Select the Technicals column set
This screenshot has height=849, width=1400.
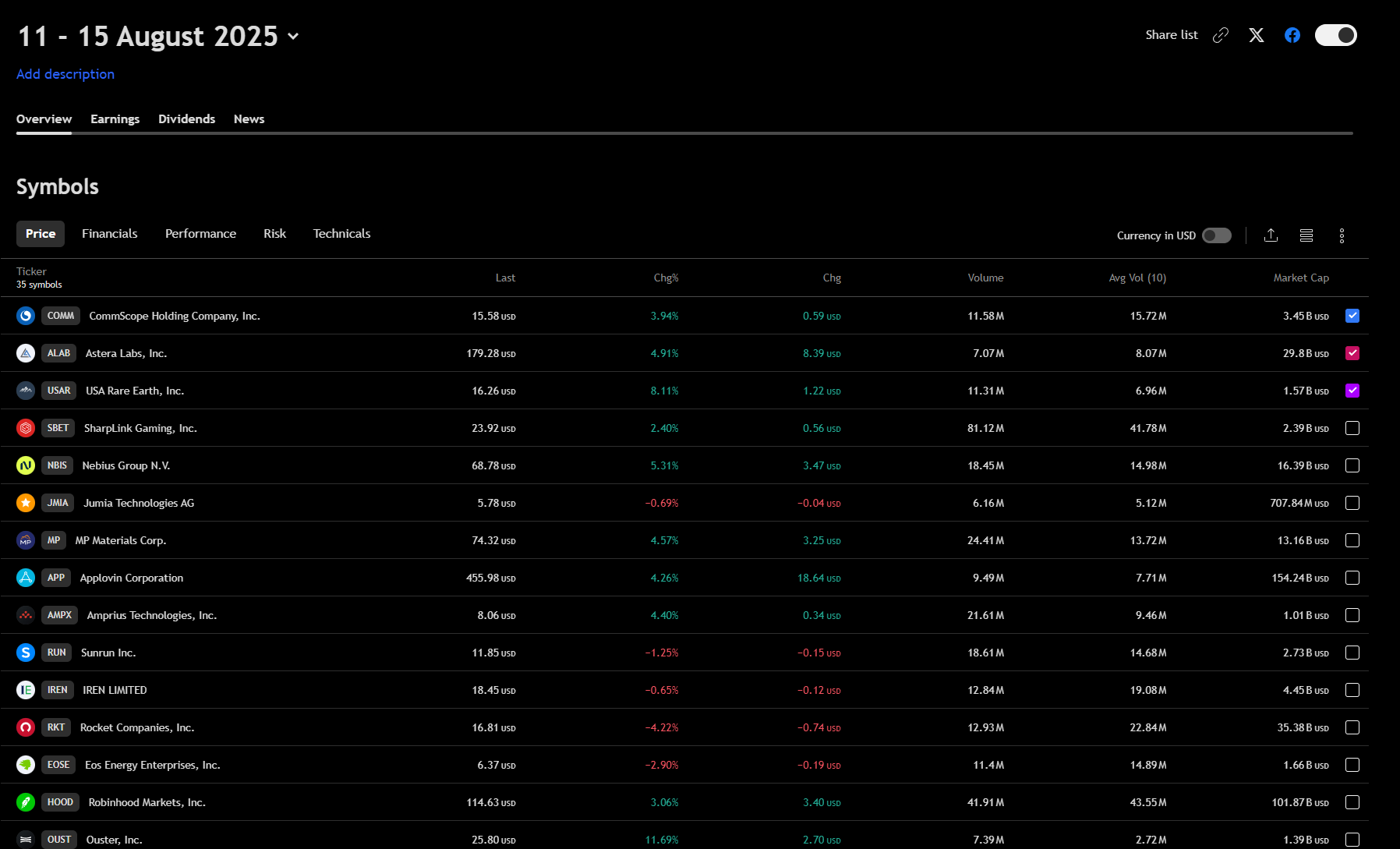pyautogui.click(x=341, y=234)
